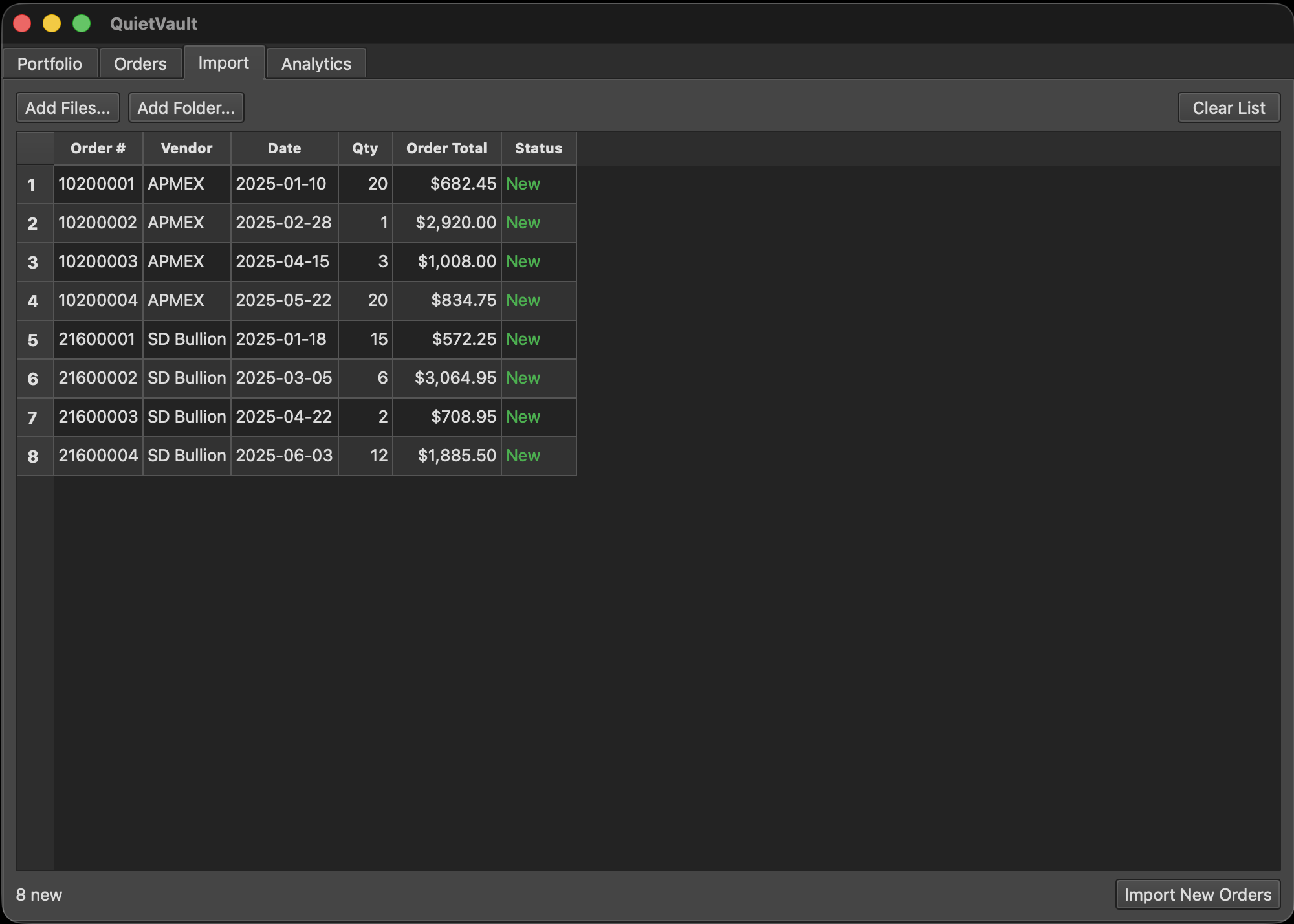The image size is (1294, 924).
Task: Select the $3,064.95 order total cell
Action: [447, 379]
